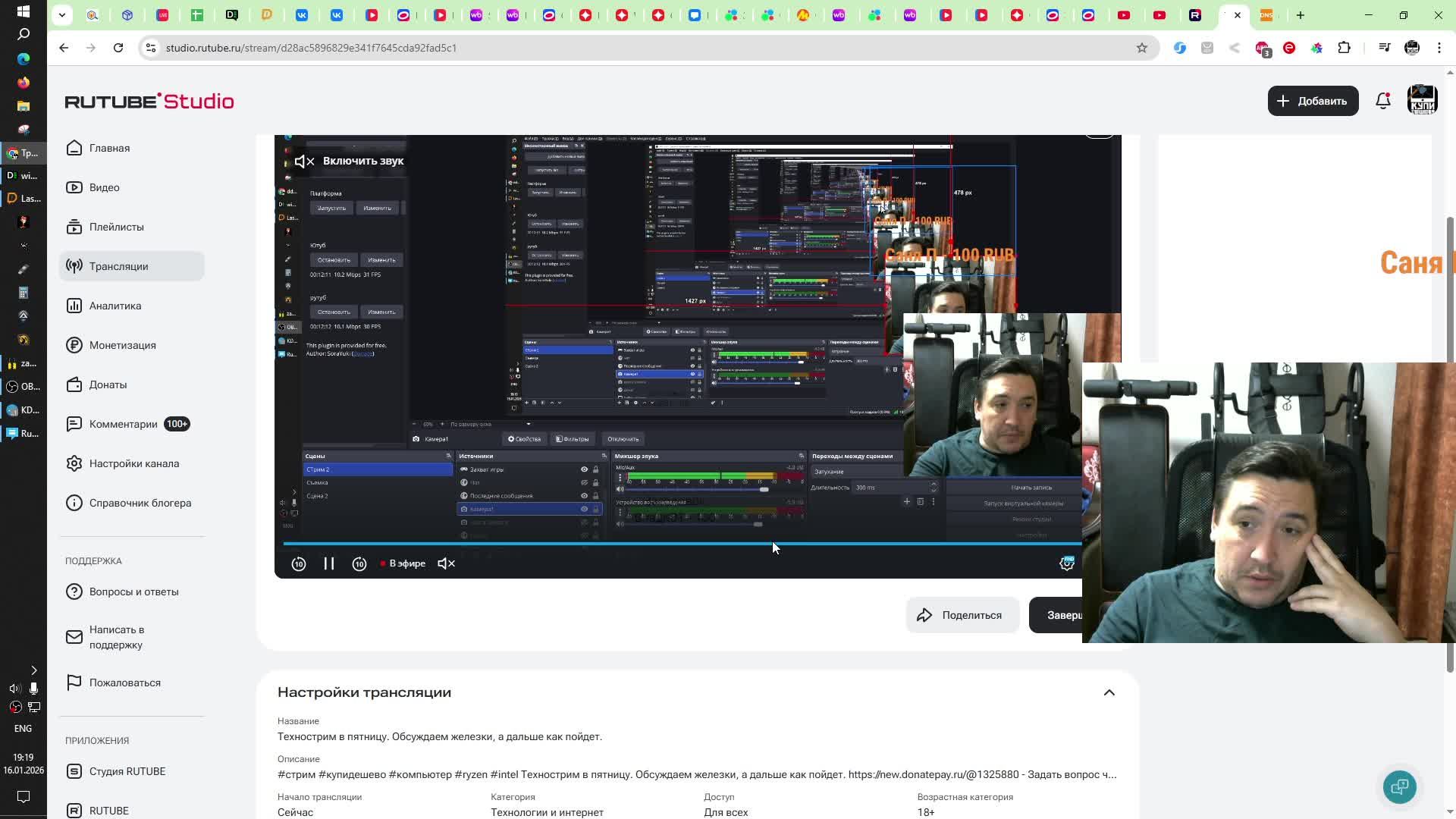Bookmark this page with star icon
Viewport: 1456px width, 819px height.
pyautogui.click(x=1141, y=48)
